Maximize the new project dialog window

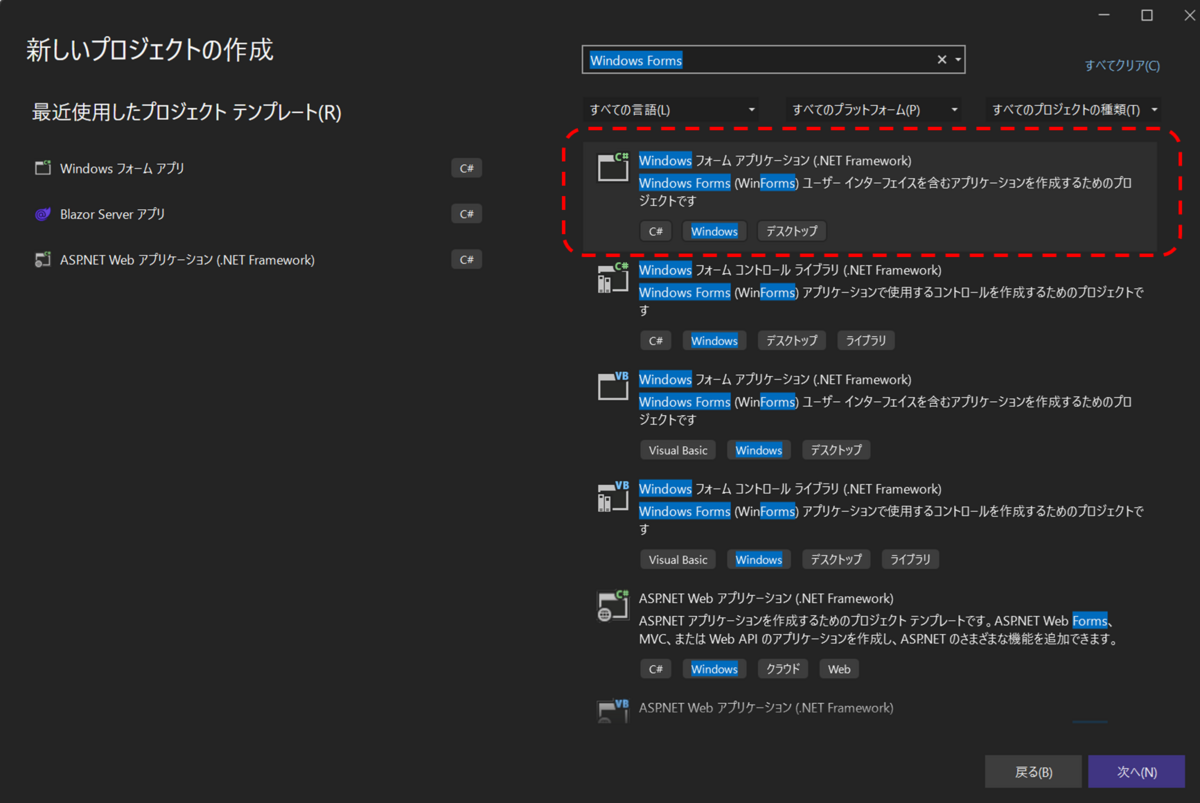1147,15
